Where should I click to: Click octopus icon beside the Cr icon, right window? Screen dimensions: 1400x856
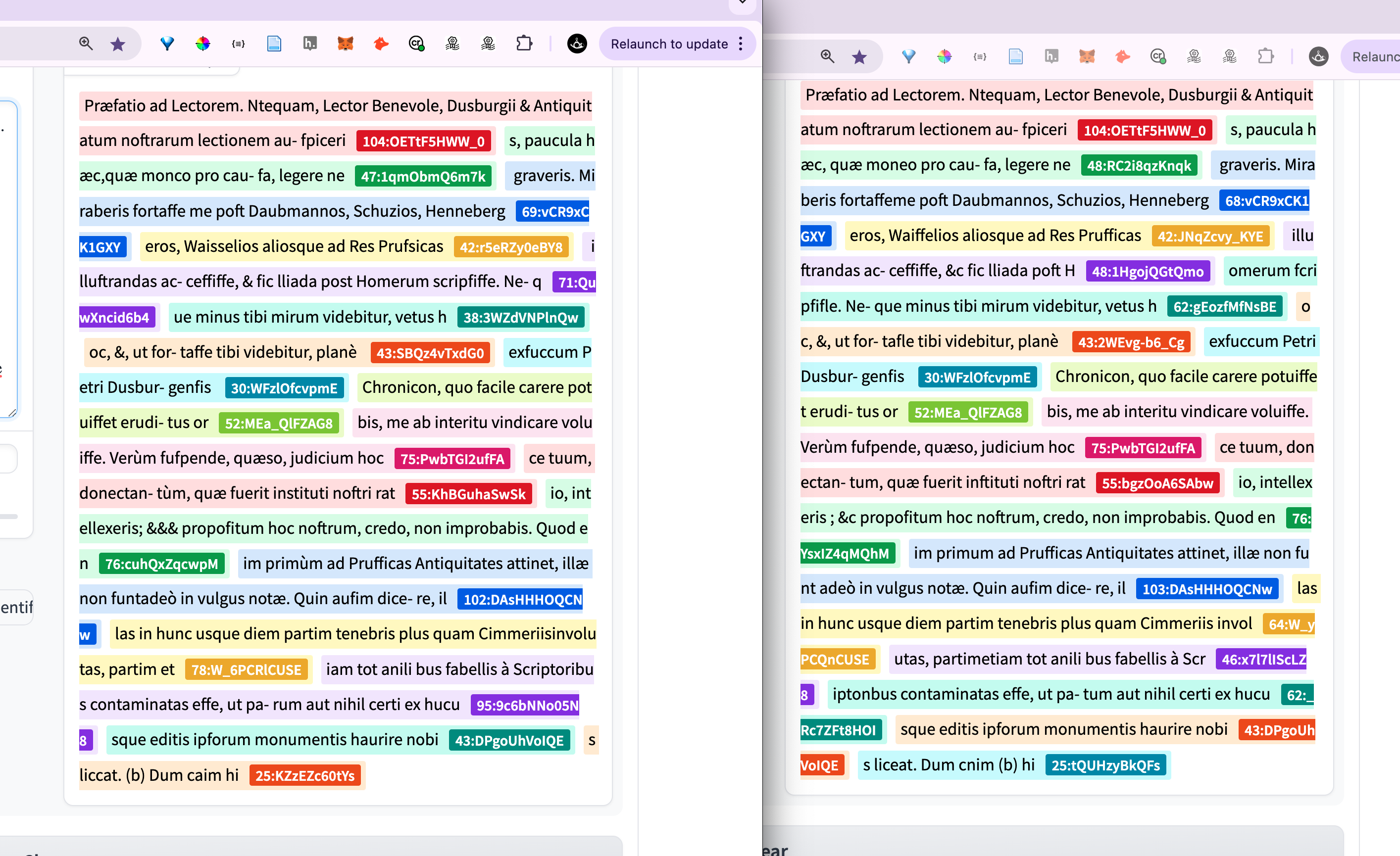[x=1195, y=56]
